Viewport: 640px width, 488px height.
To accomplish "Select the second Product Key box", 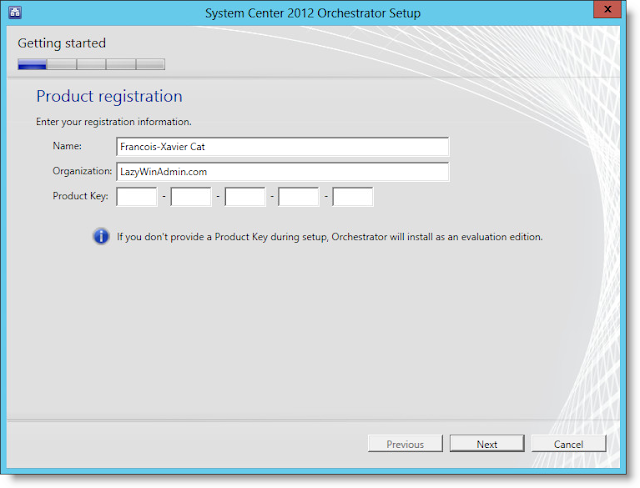I will (191, 197).
